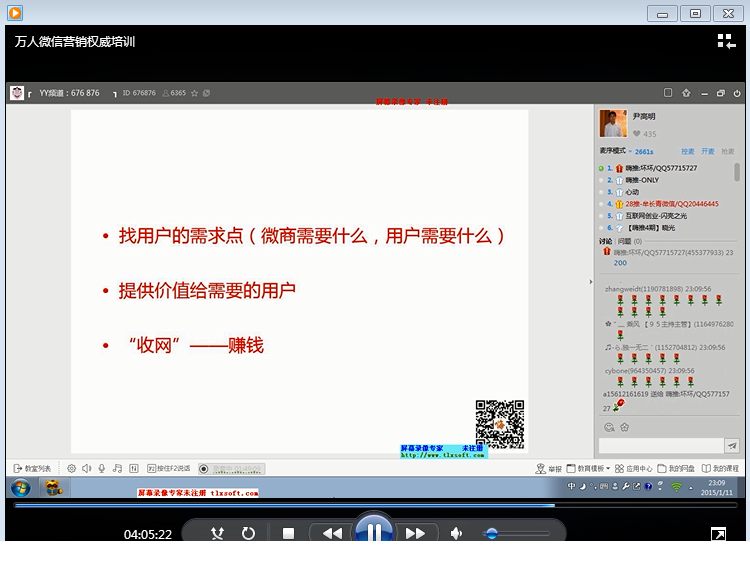Expand the 教育模板 dropdown
The image size is (750, 564).
click(x=588, y=468)
